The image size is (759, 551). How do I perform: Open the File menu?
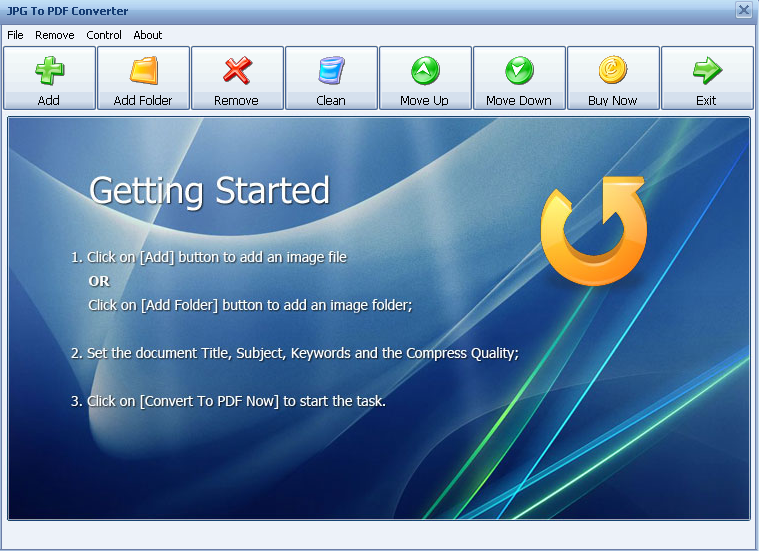[x=15, y=35]
